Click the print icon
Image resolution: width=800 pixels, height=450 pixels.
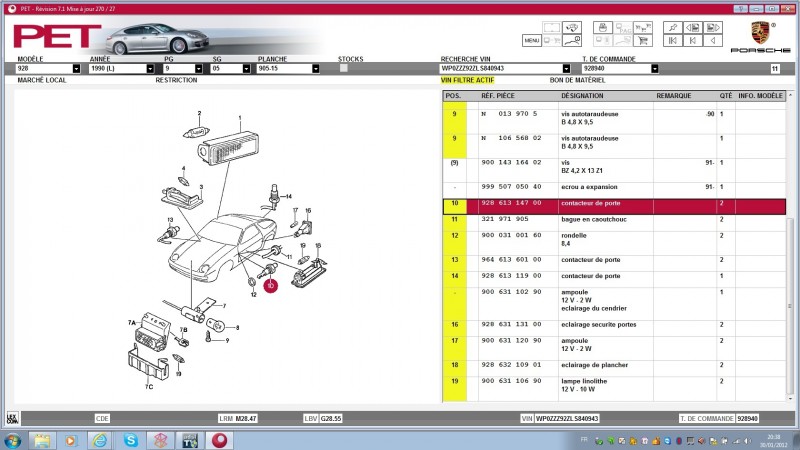pyautogui.click(x=603, y=28)
